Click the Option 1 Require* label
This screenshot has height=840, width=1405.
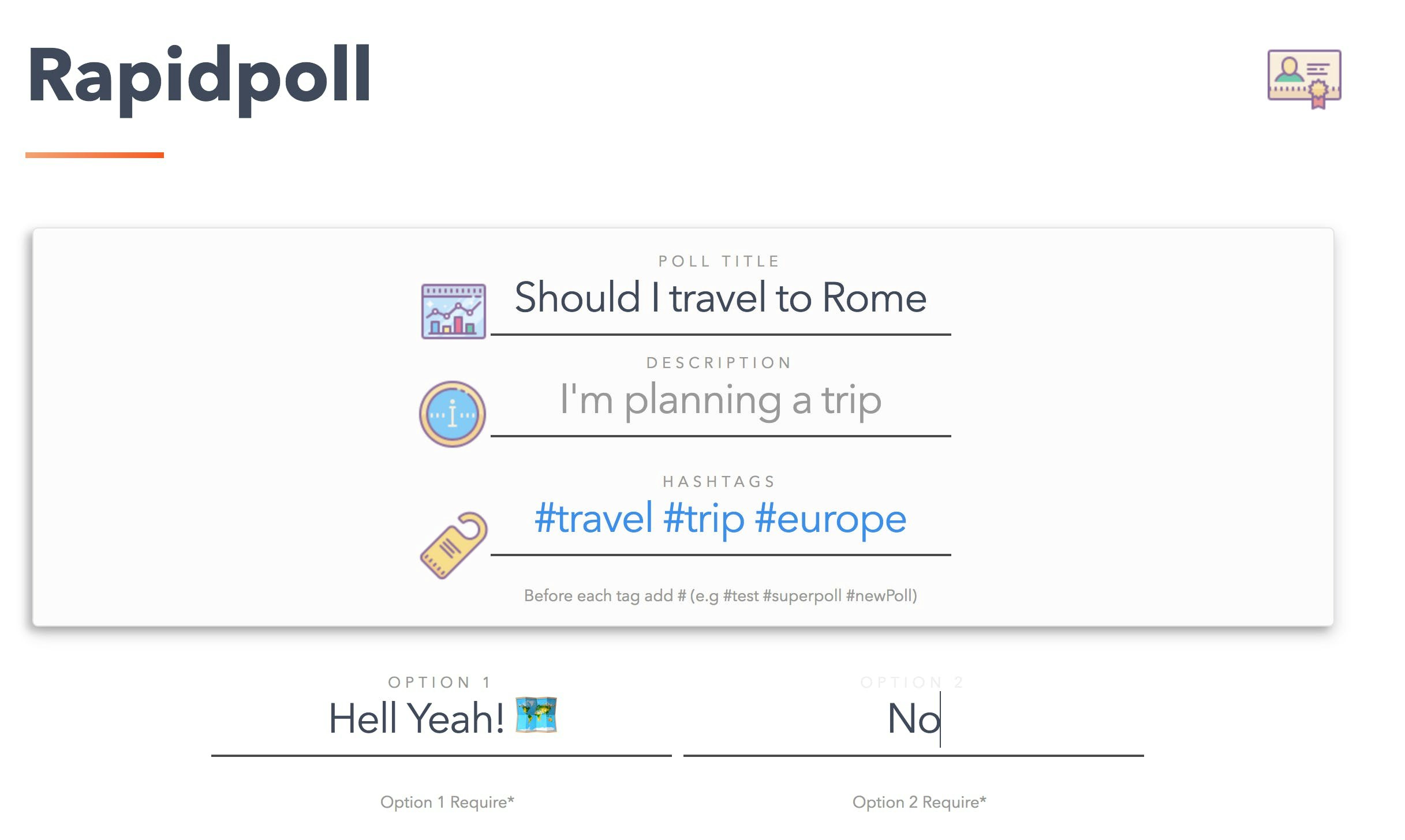[x=447, y=802]
